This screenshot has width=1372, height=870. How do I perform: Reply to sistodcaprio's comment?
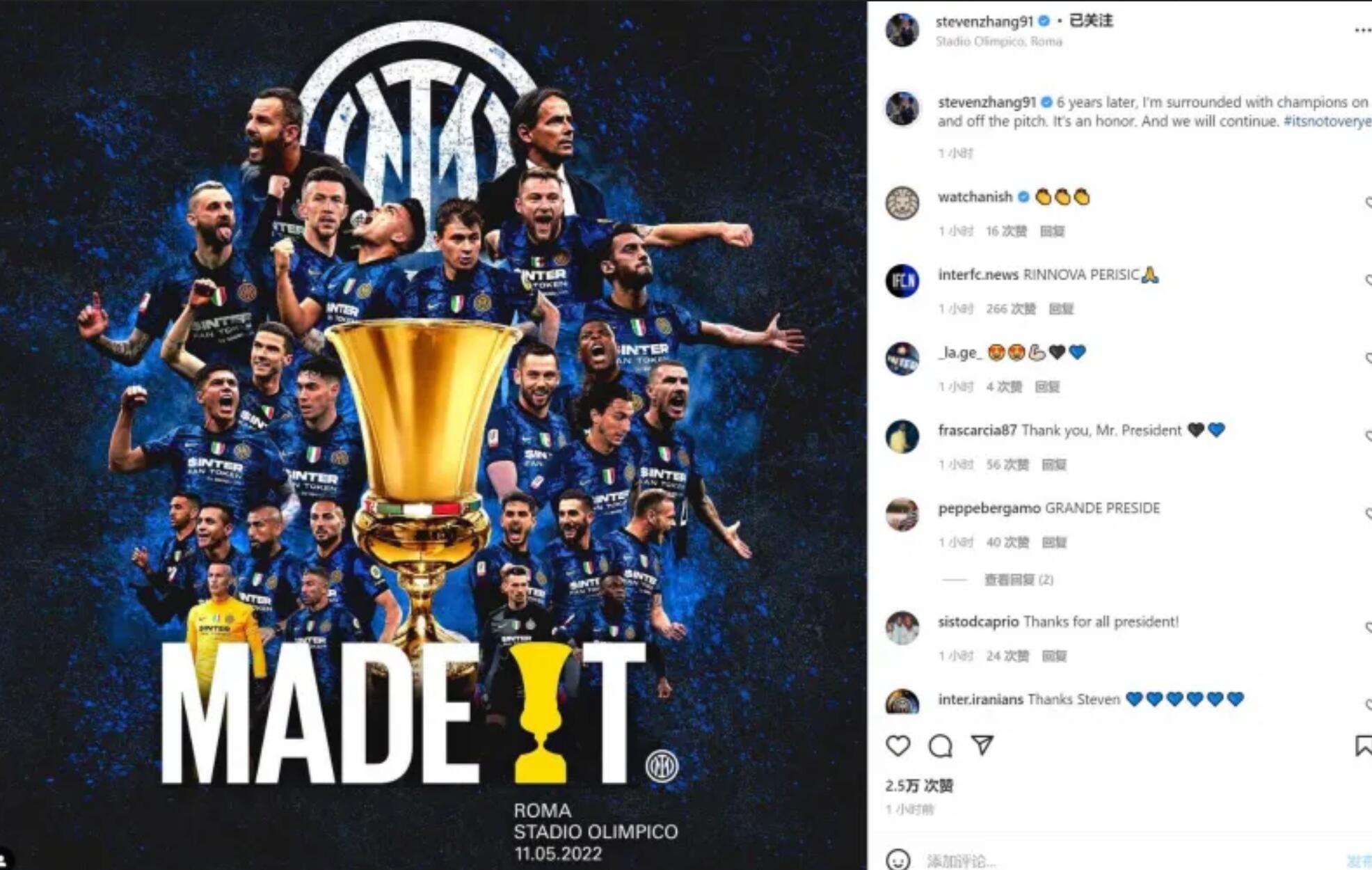point(1053,656)
